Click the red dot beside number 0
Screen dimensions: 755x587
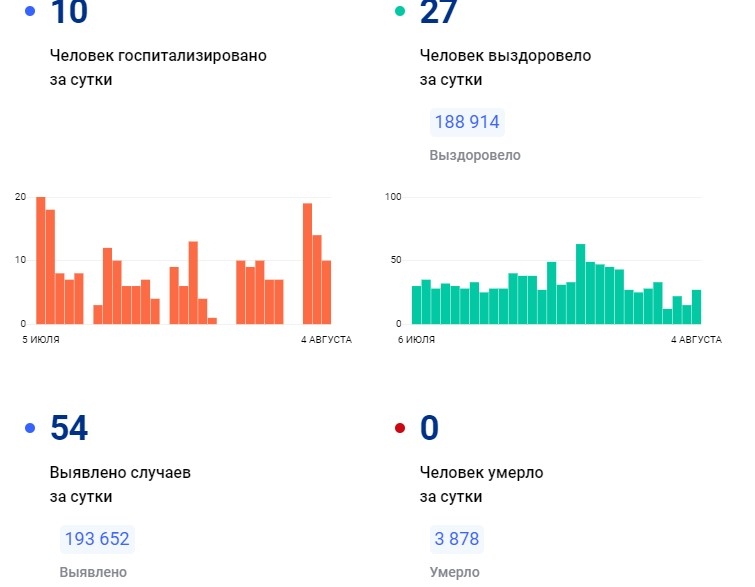[400, 428]
